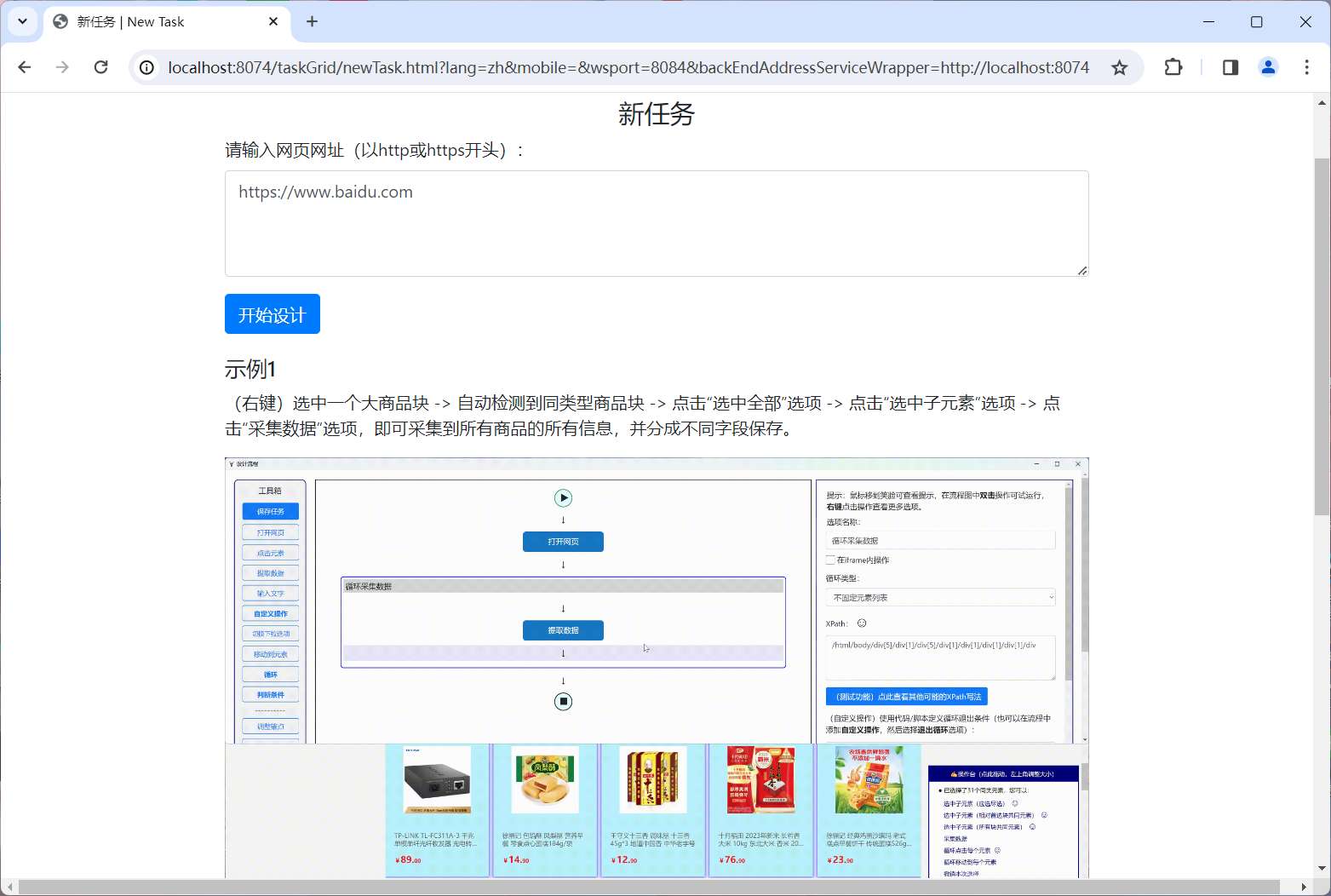The width and height of the screenshot is (1331, 896).
Task: Click the 开始设计 button
Action: point(272,313)
